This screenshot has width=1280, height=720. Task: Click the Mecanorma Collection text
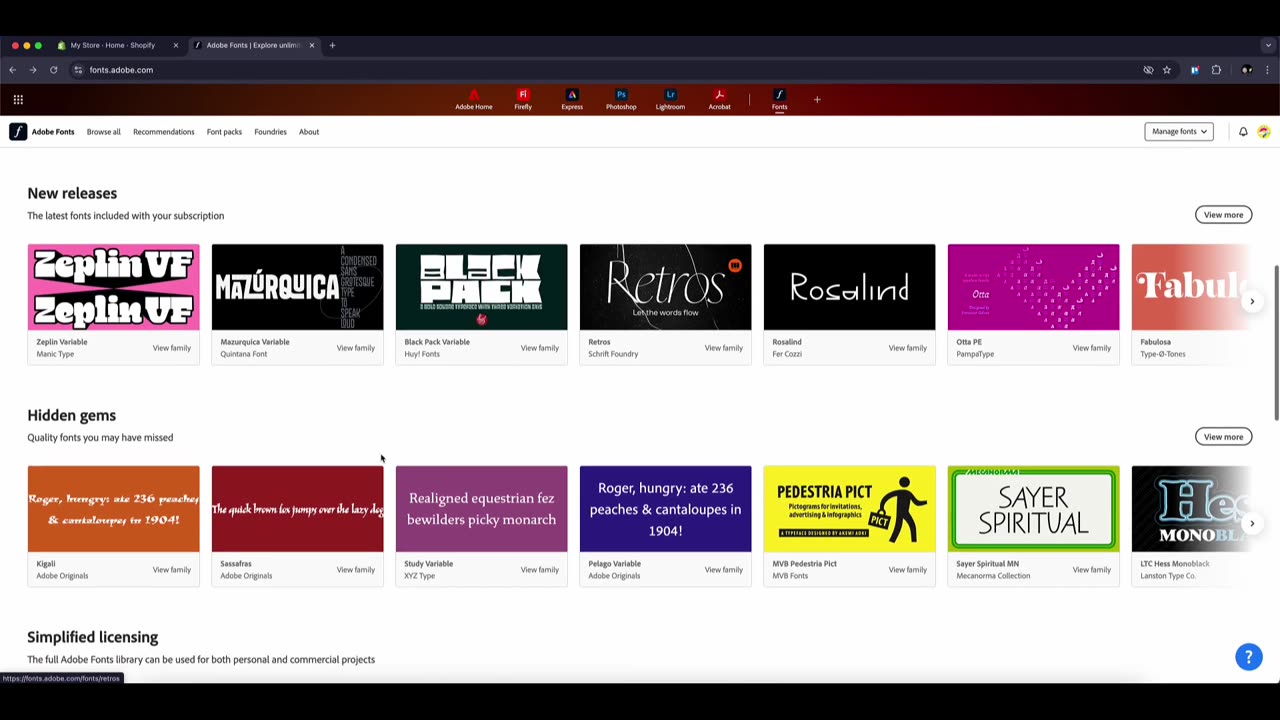pos(992,576)
